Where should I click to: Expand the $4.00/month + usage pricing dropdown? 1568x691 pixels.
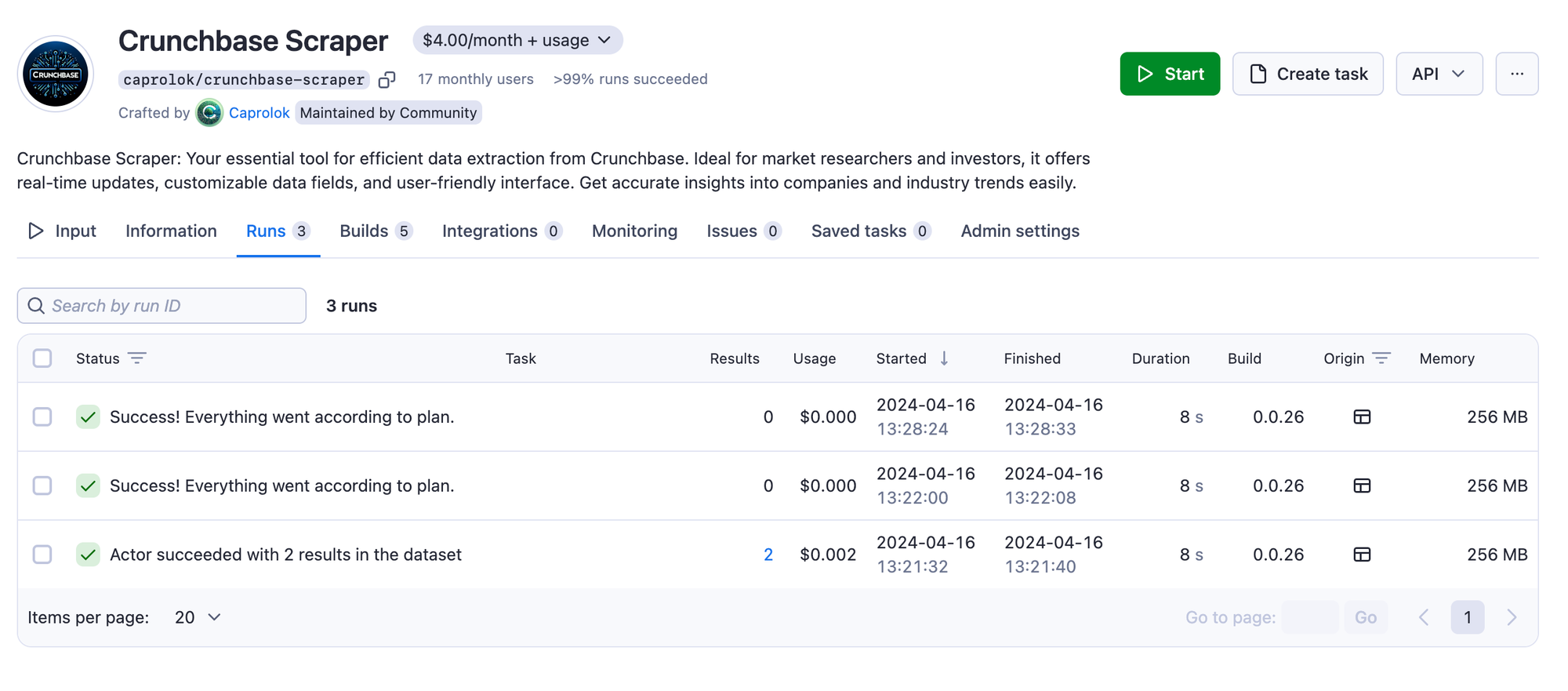point(517,40)
